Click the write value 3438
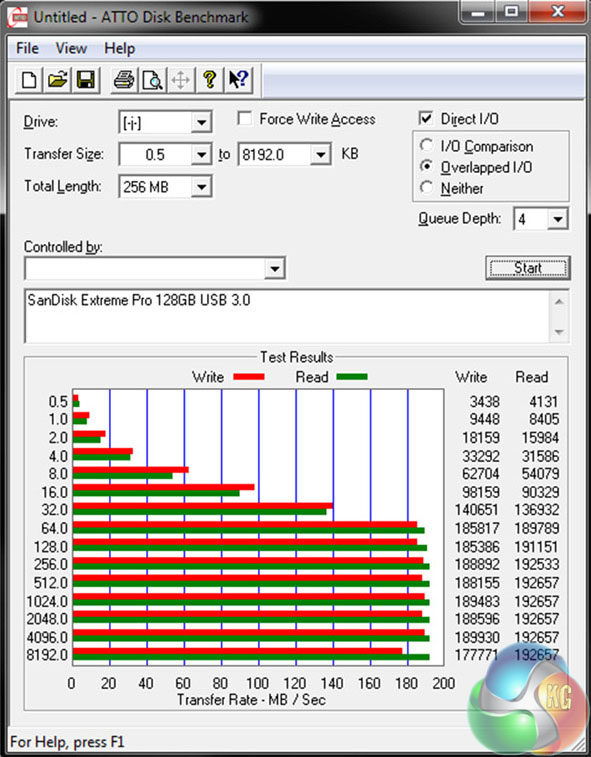591x757 pixels. pos(484,402)
